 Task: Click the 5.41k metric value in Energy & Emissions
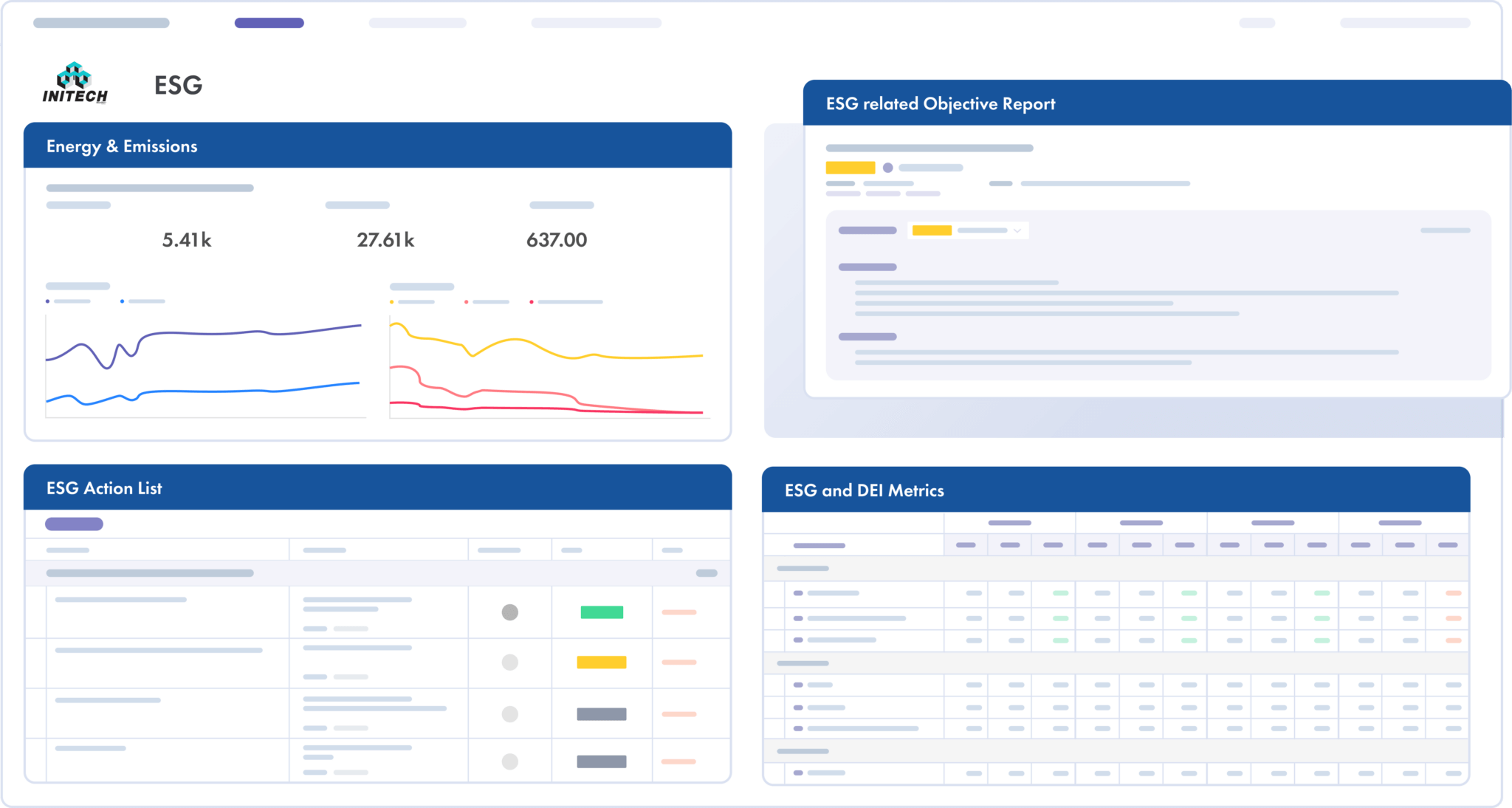(187, 239)
